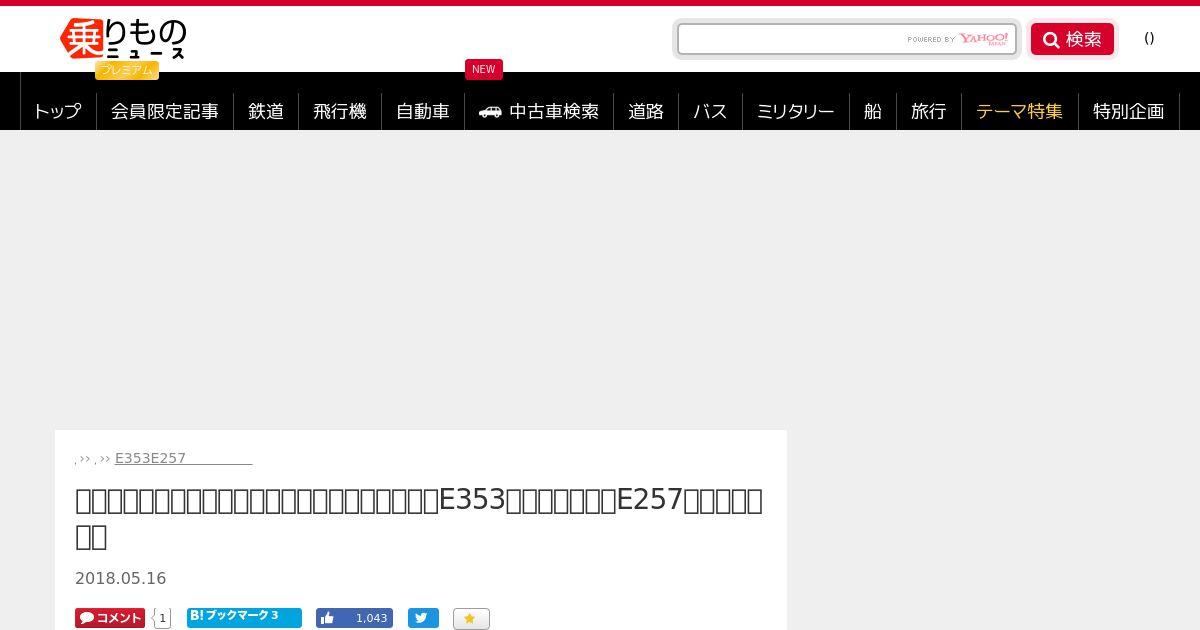
Task: Go to the ミリタリー section
Action: coord(796,111)
